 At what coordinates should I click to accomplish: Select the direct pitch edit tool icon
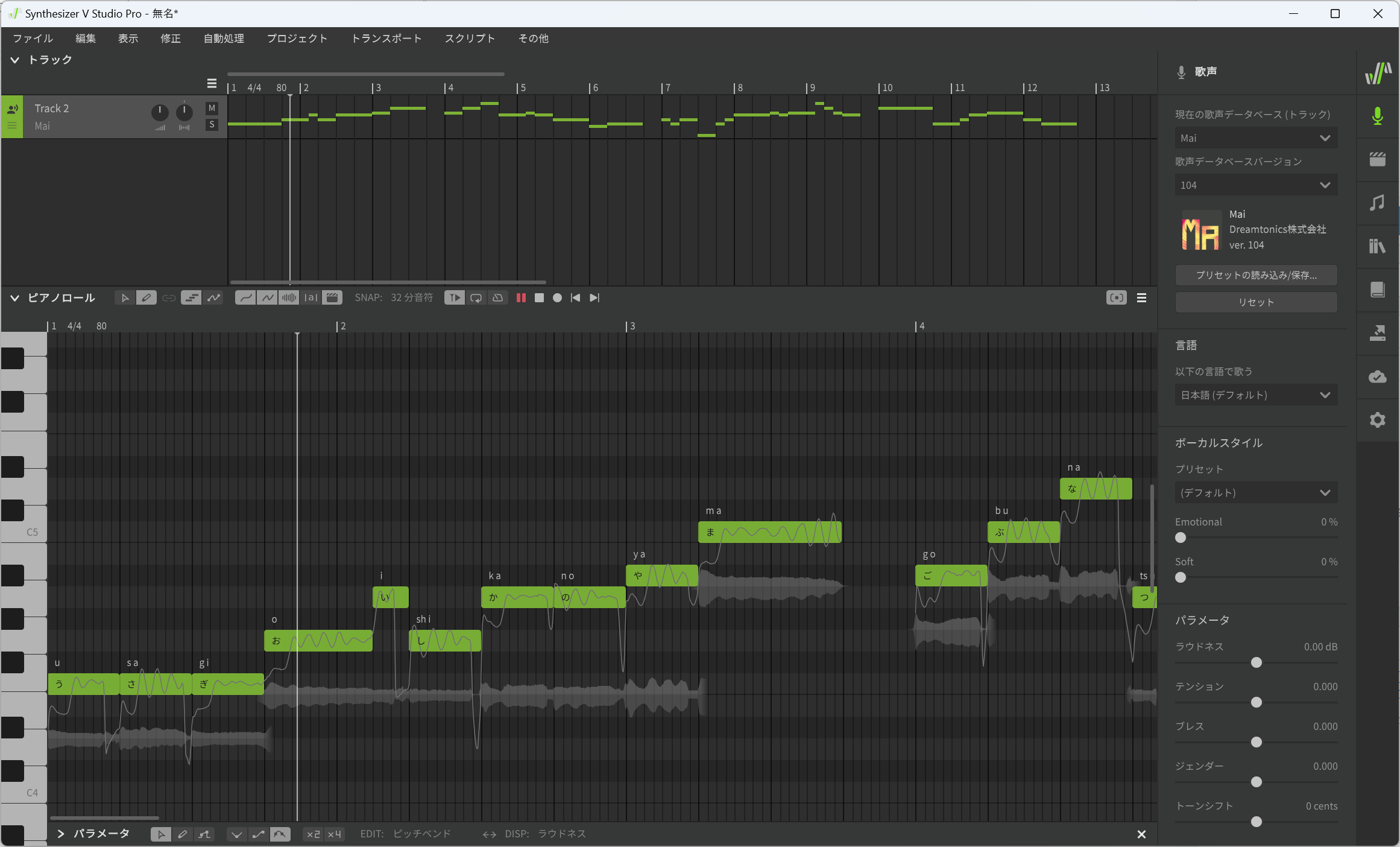pos(213,298)
